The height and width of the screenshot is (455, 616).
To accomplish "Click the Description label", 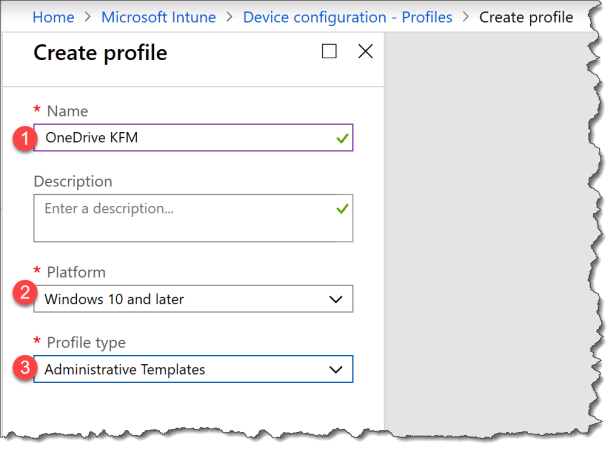I will click(x=73, y=182).
